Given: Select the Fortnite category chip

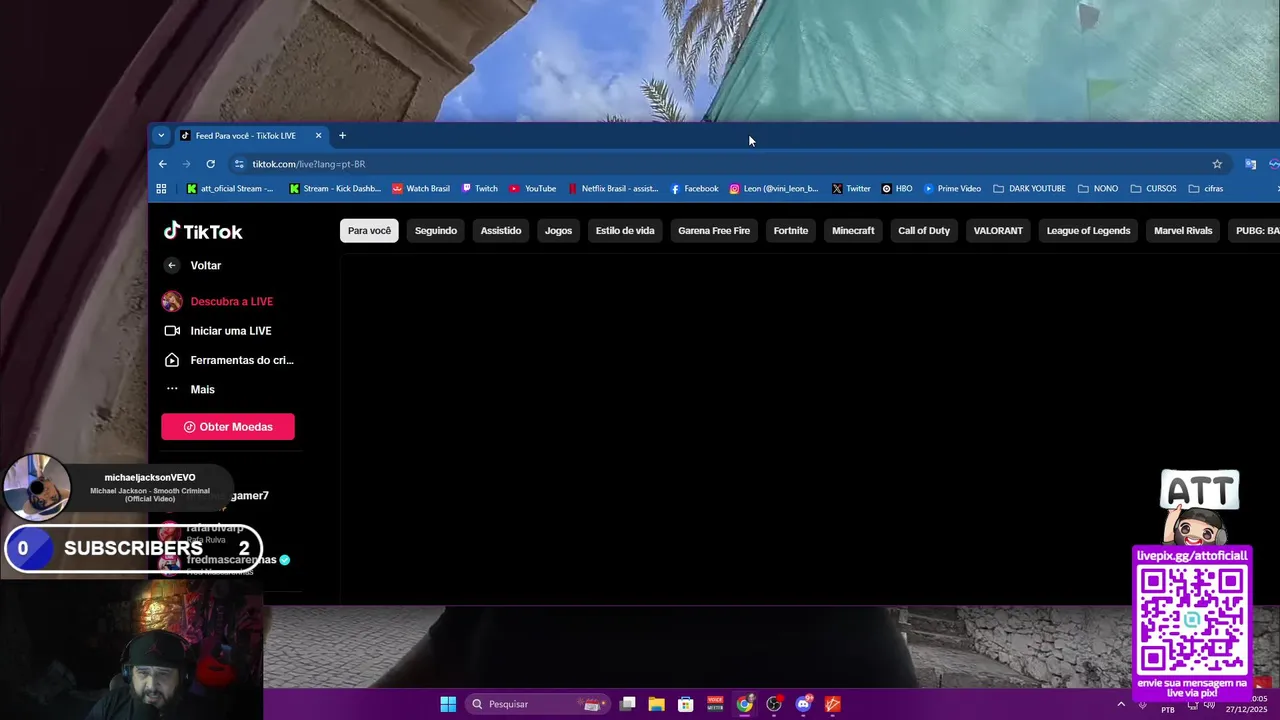Looking at the screenshot, I should coord(790,231).
